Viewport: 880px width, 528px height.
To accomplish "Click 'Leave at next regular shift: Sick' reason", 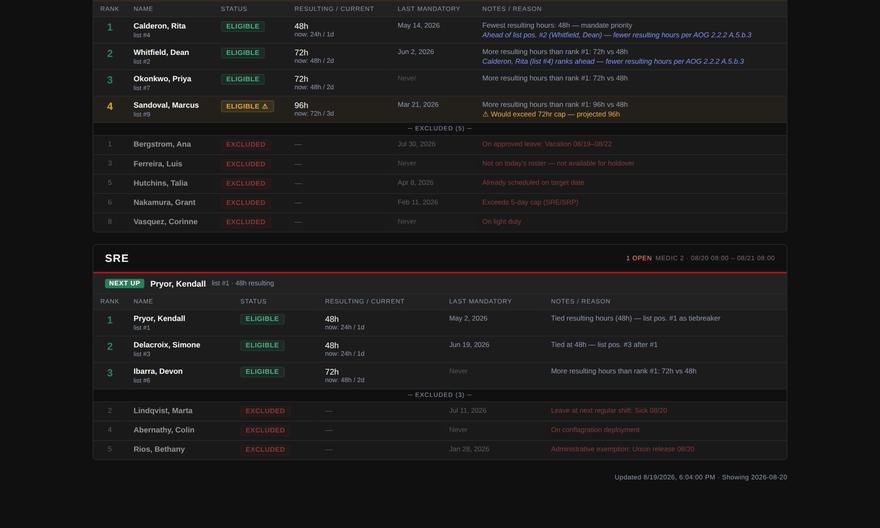I will coord(609,410).
